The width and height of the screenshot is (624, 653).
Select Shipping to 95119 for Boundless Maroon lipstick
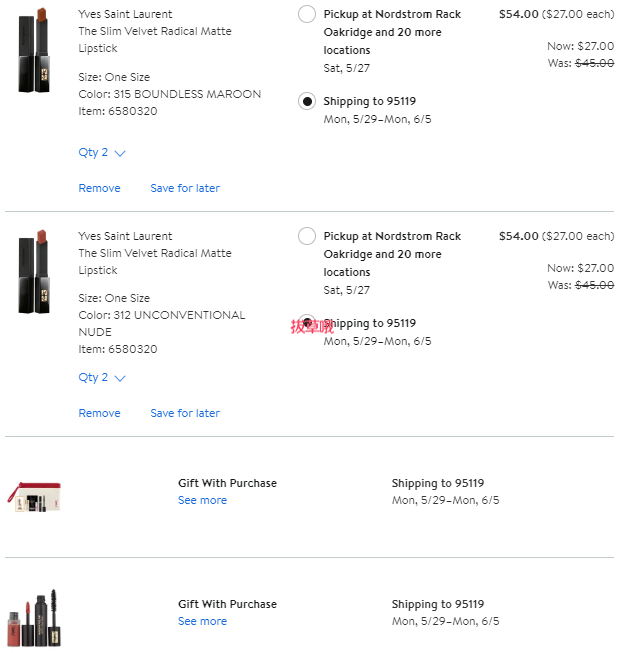click(307, 101)
